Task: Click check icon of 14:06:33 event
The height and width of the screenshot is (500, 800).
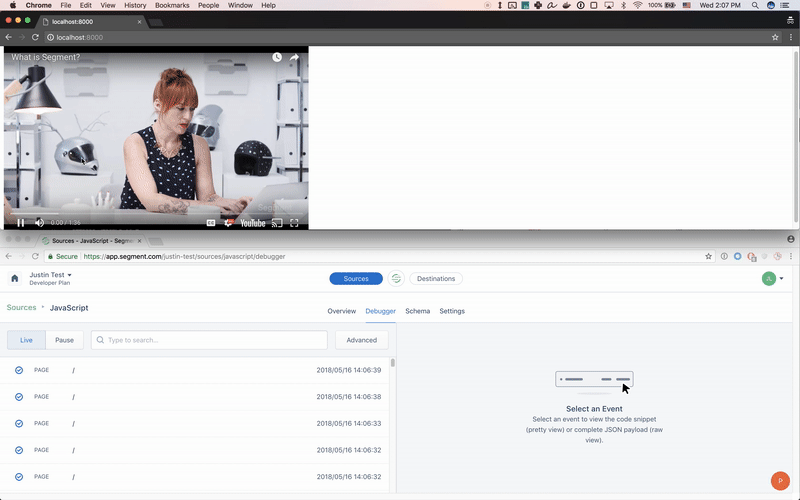Action: 19,423
